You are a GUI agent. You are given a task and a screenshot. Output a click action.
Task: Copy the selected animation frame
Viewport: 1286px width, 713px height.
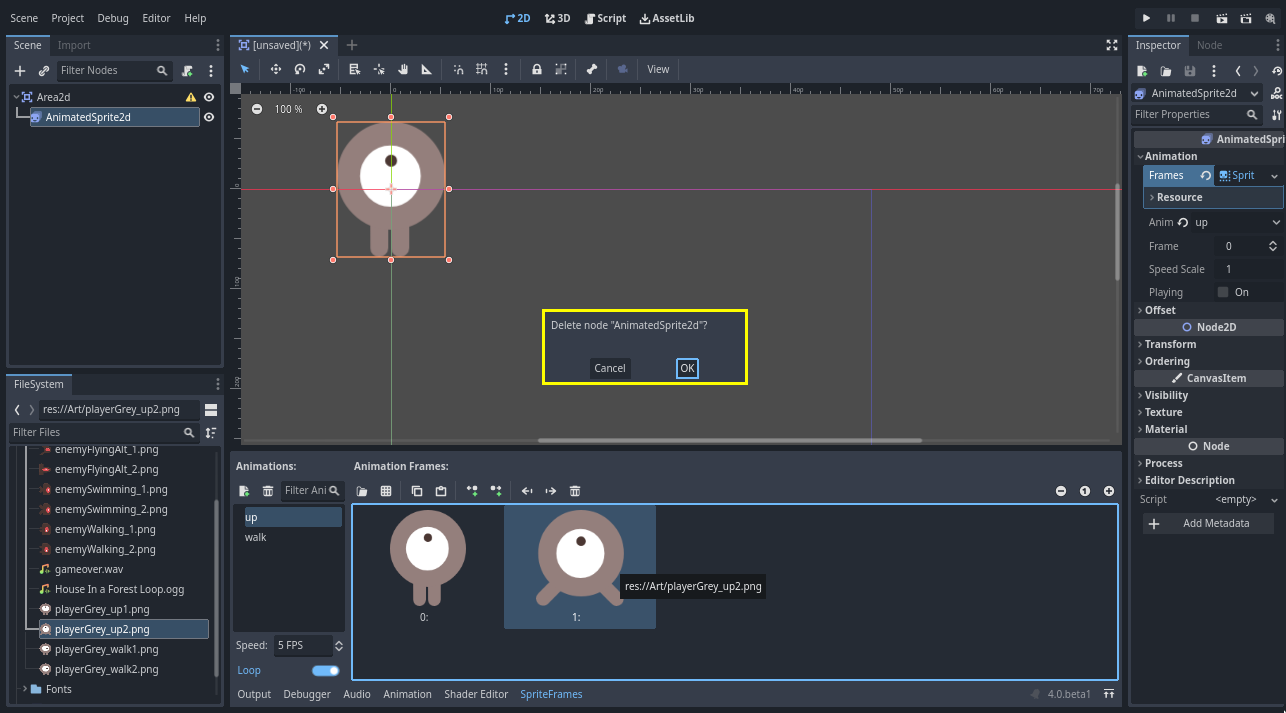[417, 491]
